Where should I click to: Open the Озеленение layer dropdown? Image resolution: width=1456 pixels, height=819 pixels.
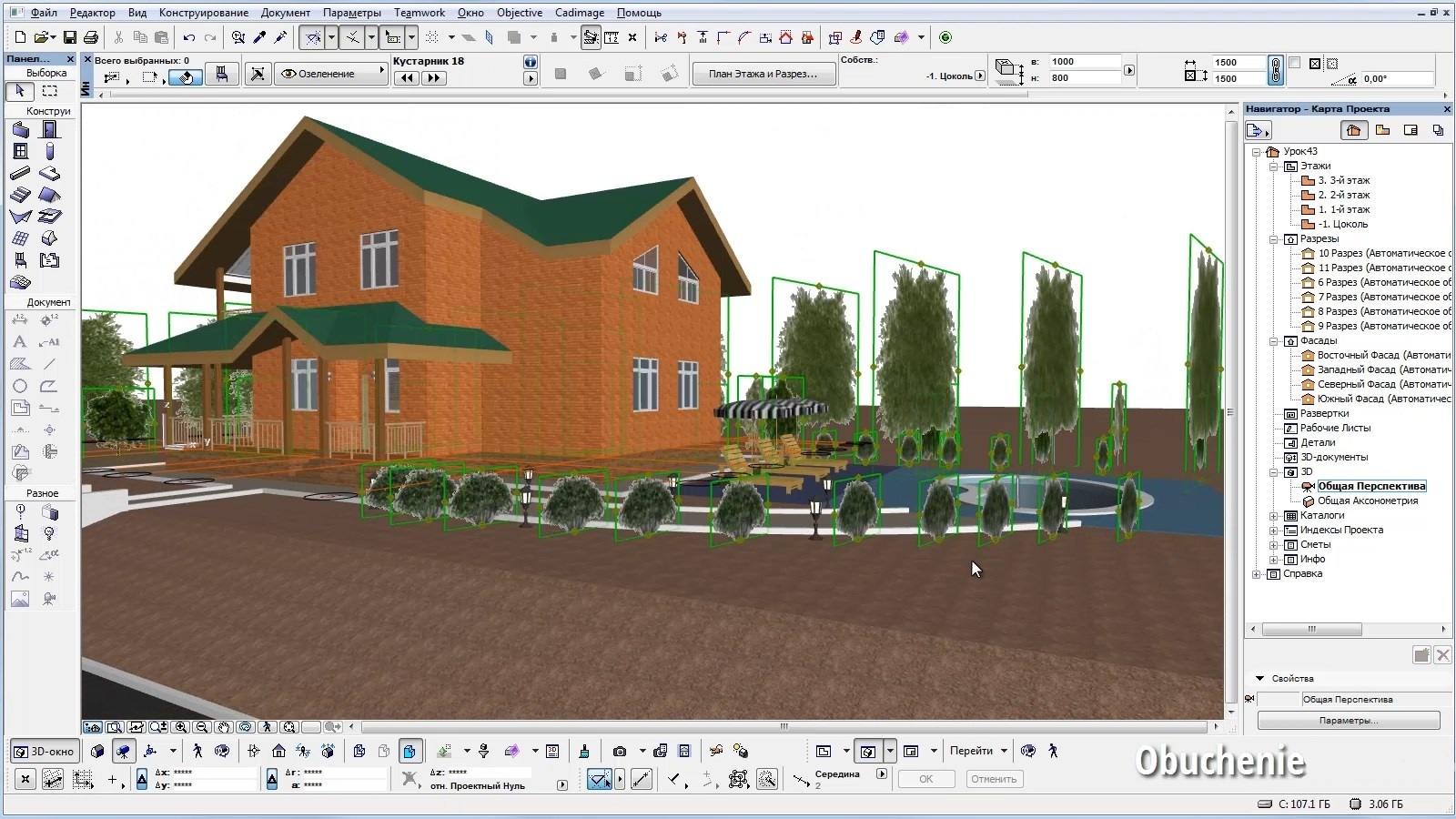click(x=331, y=74)
